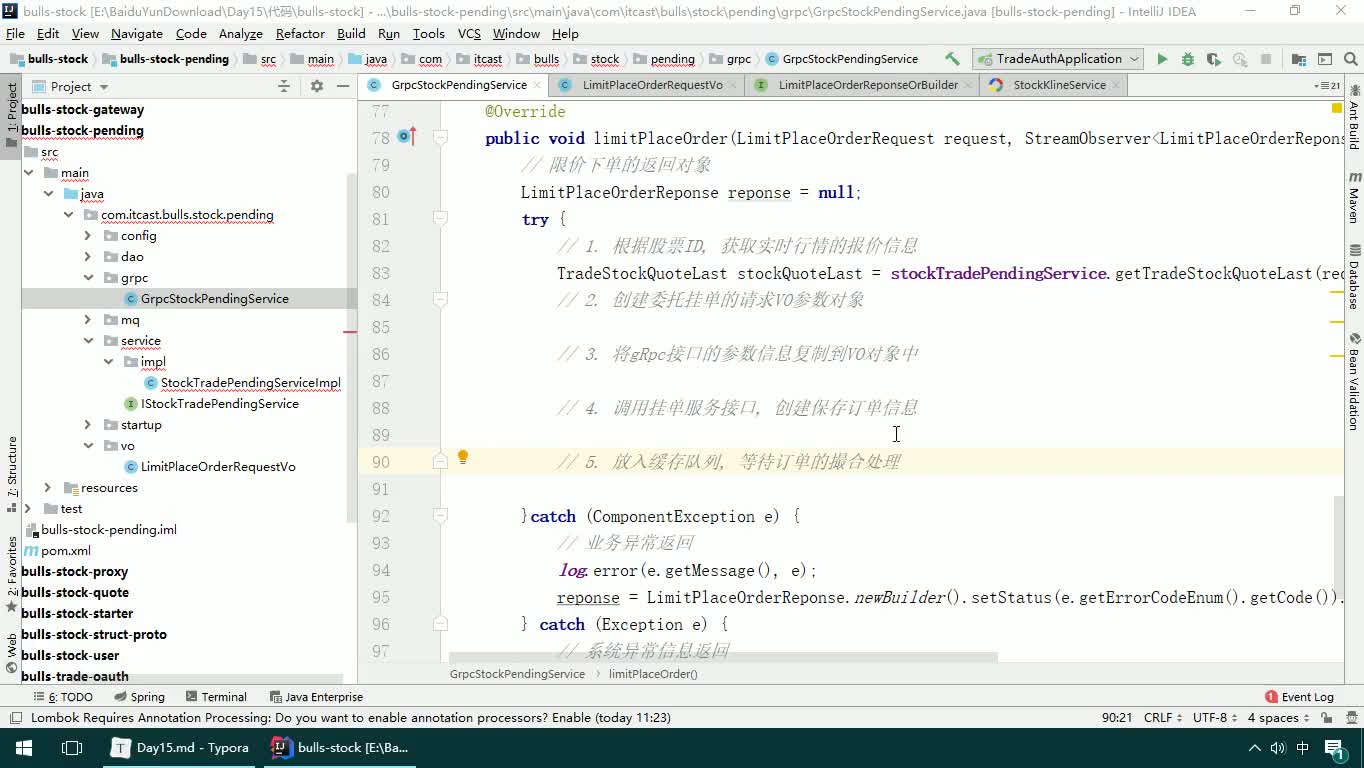Toggle code folding marker at line 78

440,136
